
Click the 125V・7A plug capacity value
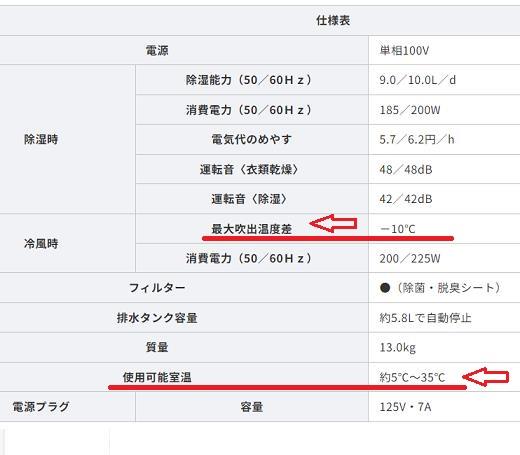[405, 407]
